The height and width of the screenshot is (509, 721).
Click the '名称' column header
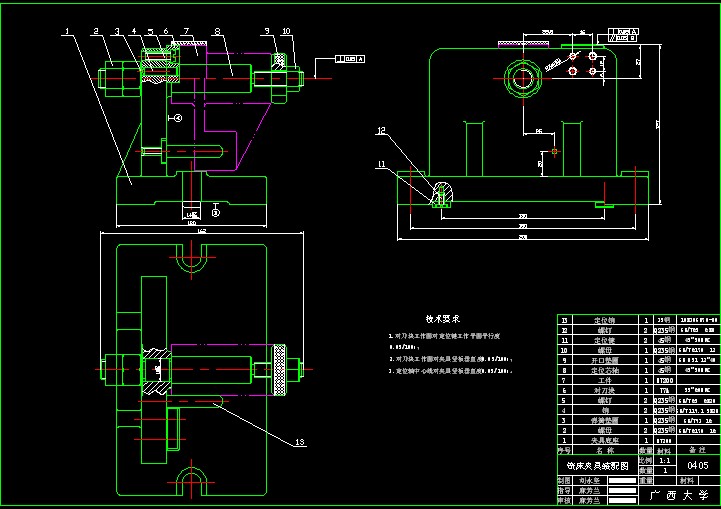click(605, 450)
